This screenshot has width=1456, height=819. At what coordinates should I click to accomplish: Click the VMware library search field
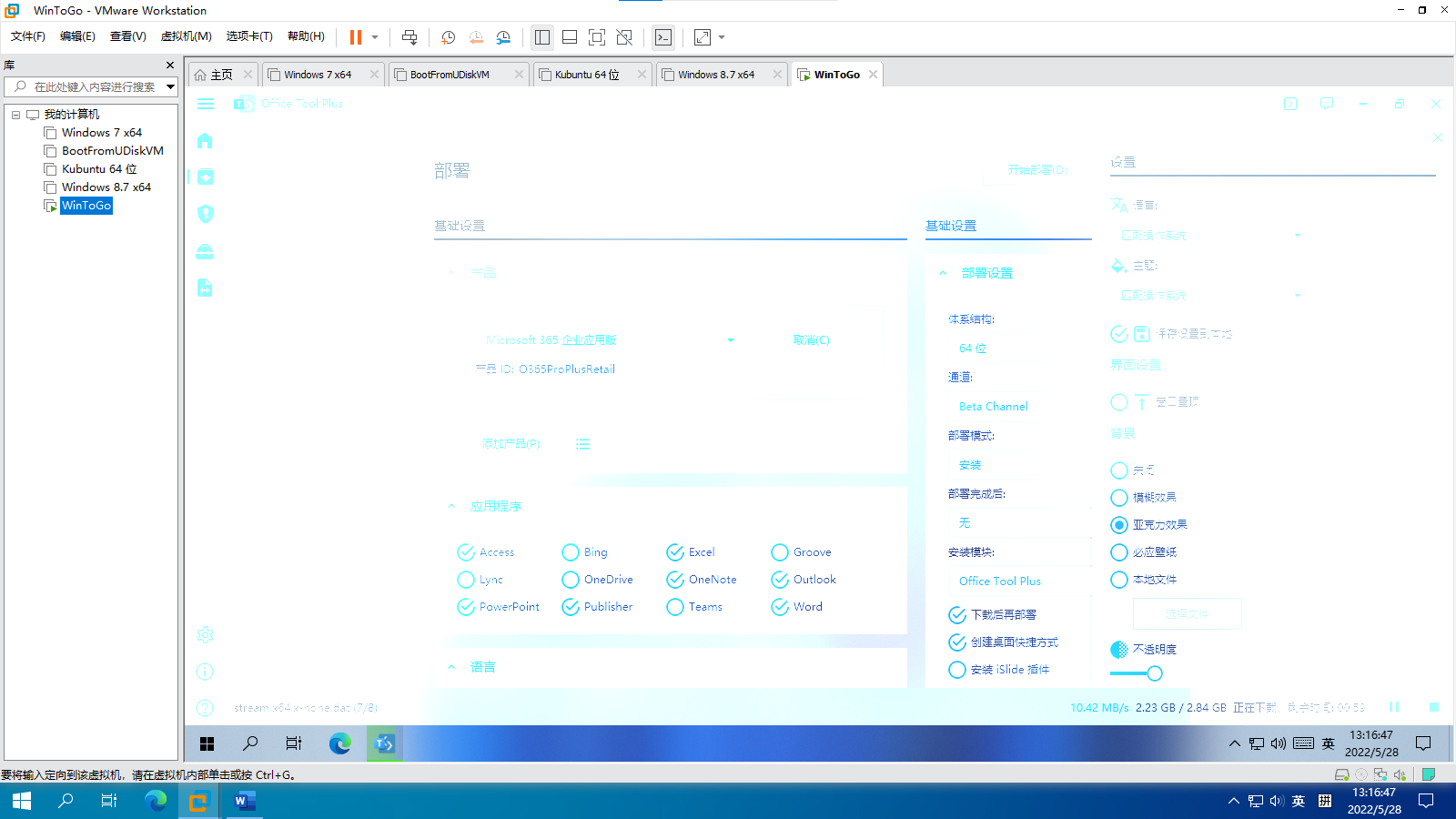tap(91, 86)
